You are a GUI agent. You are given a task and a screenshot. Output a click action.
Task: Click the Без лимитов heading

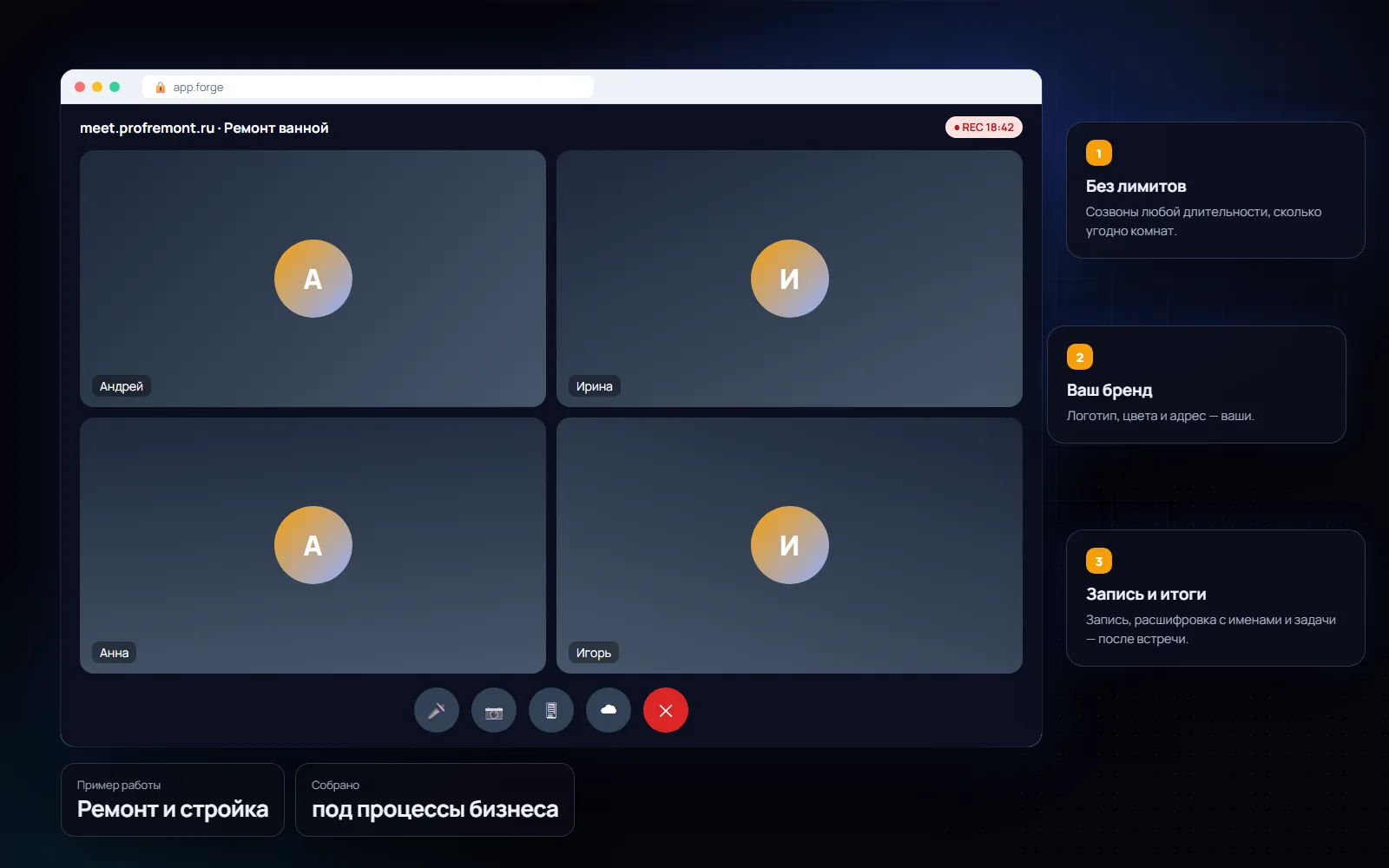[1136, 187]
